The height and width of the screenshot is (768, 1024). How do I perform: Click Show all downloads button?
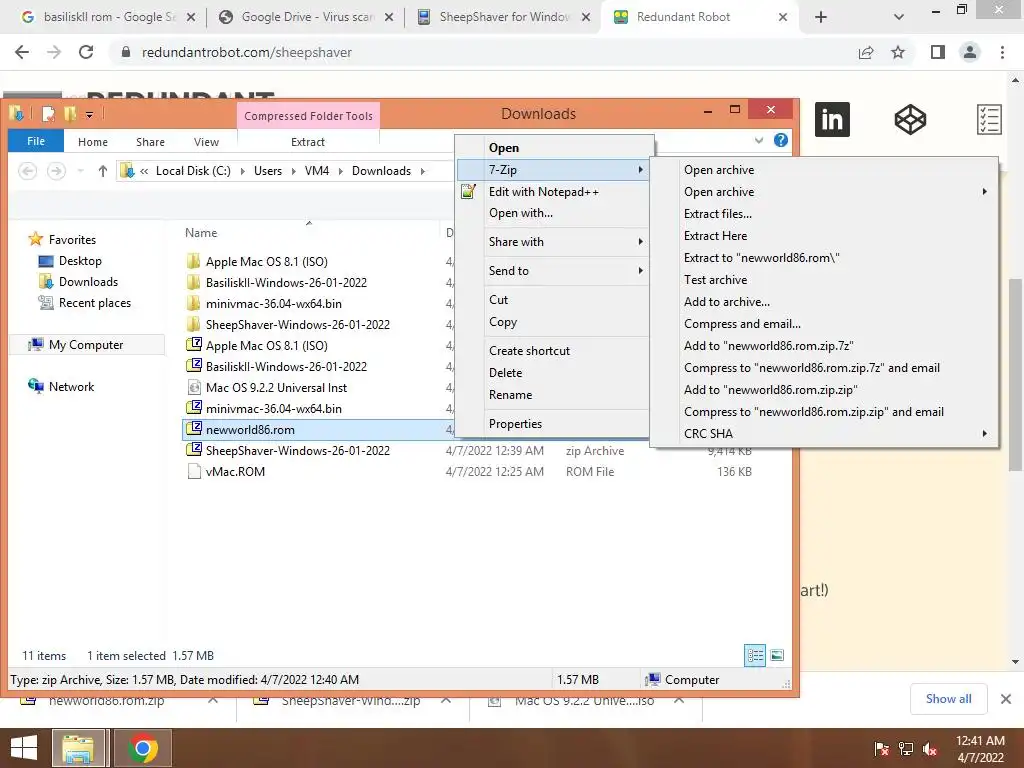click(x=948, y=699)
